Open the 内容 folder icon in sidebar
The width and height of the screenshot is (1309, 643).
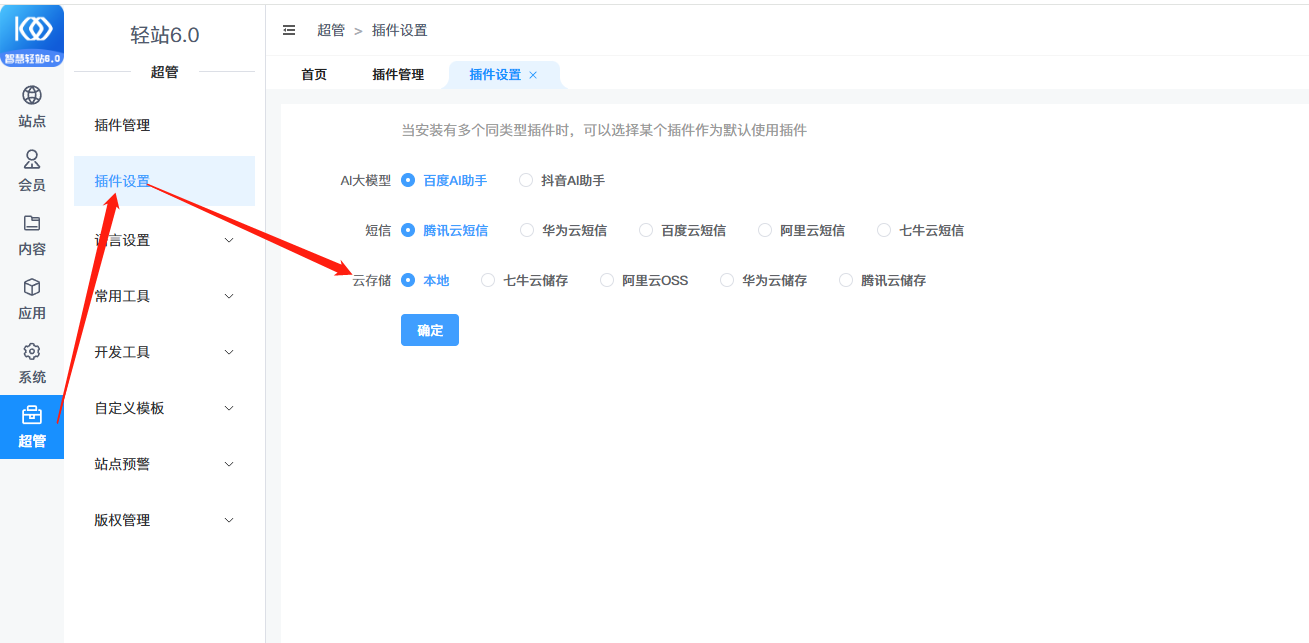(x=32, y=223)
